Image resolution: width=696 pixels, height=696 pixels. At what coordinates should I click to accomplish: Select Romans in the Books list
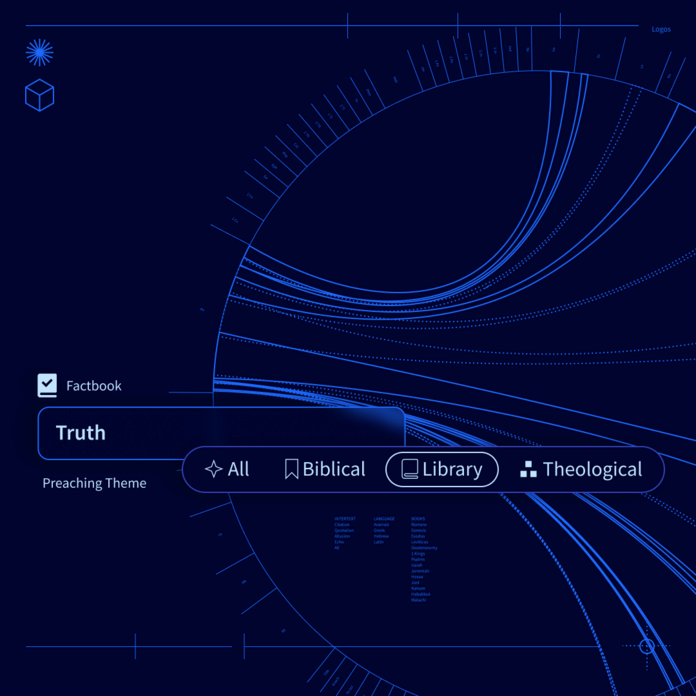click(419, 524)
